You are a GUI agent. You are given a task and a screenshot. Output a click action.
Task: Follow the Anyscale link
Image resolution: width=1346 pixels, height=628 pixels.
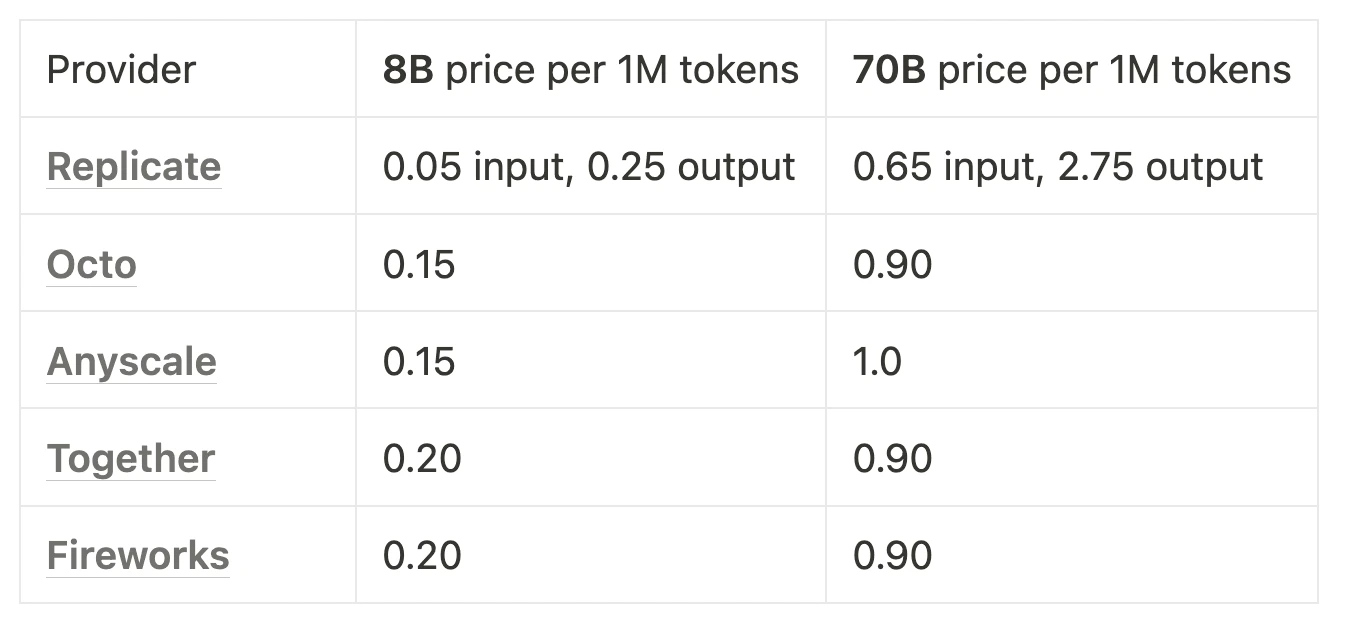pyautogui.click(x=131, y=361)
